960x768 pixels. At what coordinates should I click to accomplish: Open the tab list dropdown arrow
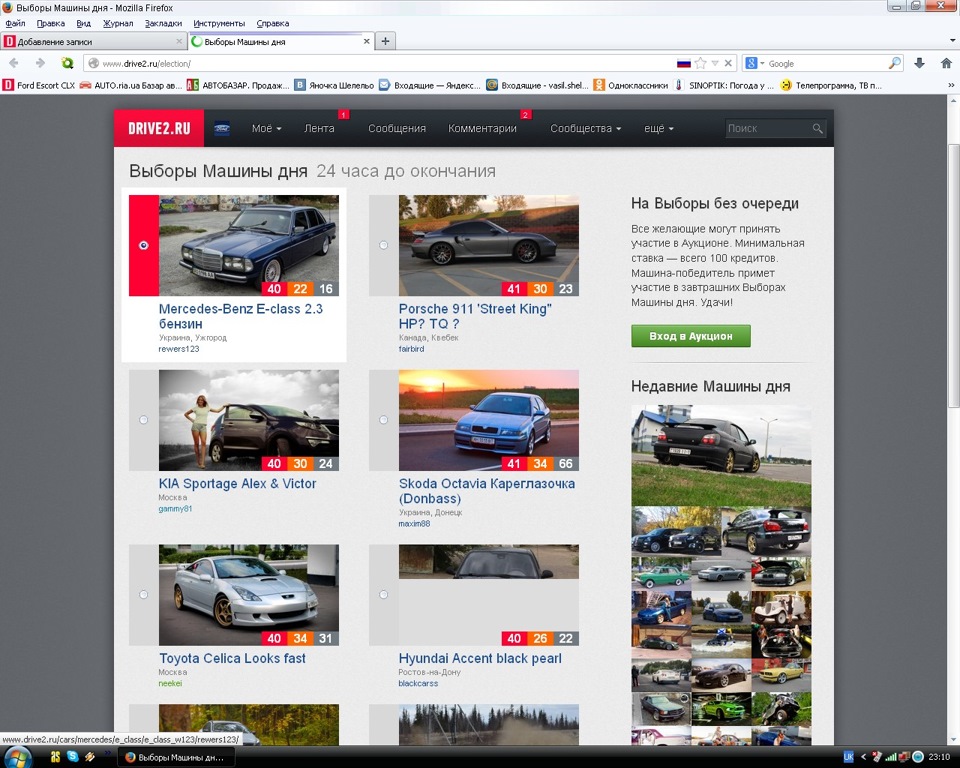tap(952, 41)
